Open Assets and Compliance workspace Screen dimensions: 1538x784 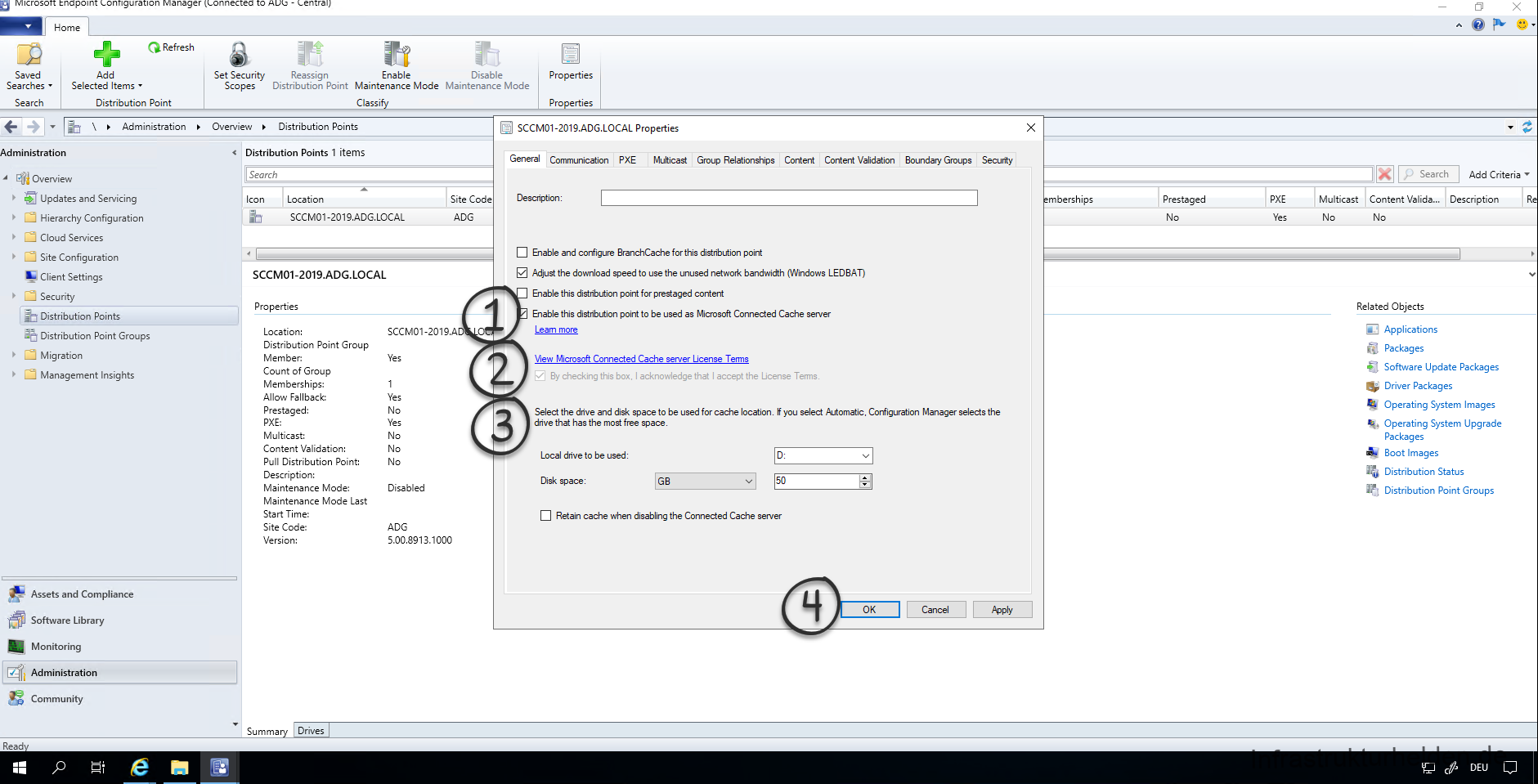(119, 594)
